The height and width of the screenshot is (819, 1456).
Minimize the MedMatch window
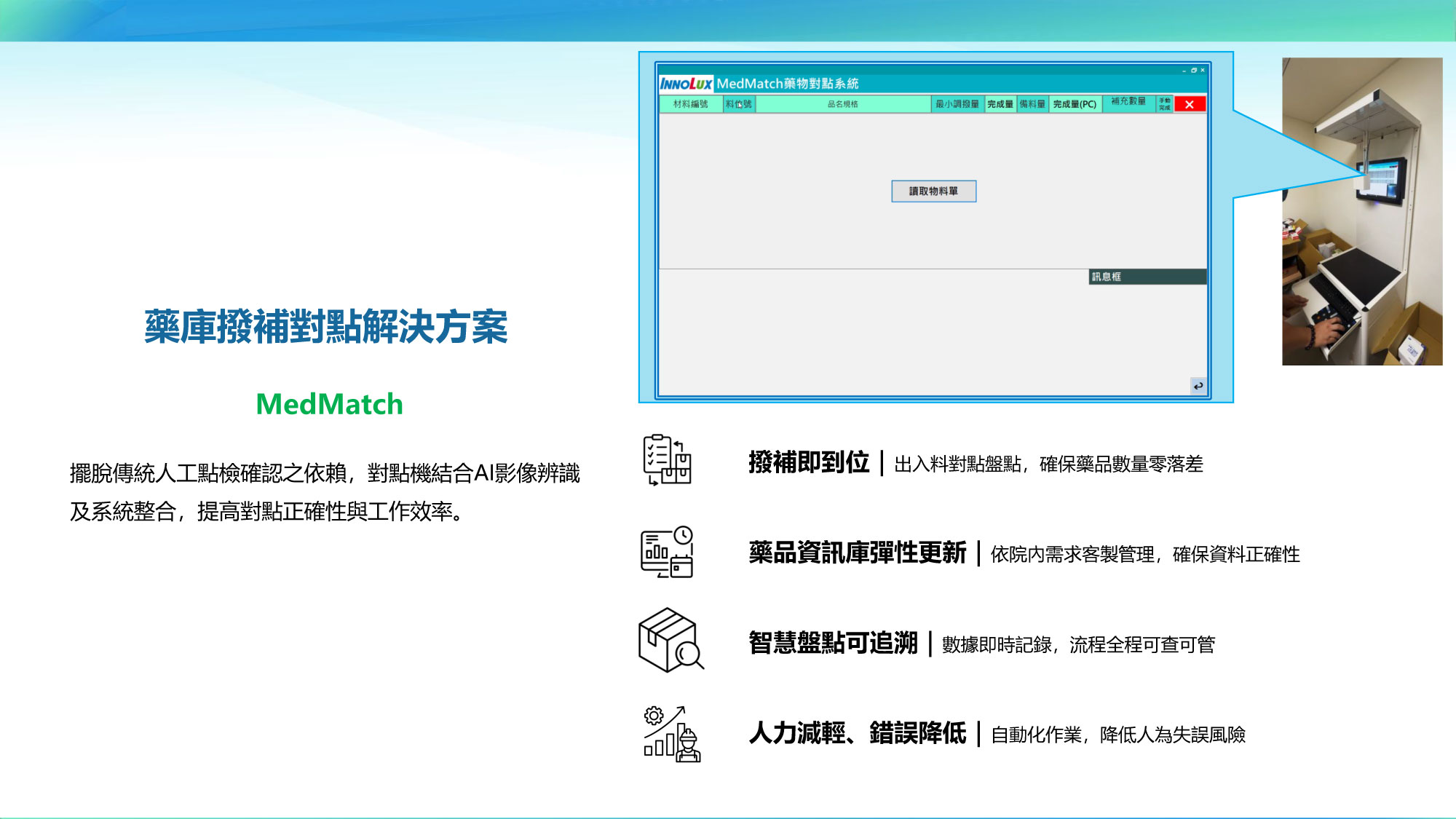pyautogui.click(x=1184, y=71)
